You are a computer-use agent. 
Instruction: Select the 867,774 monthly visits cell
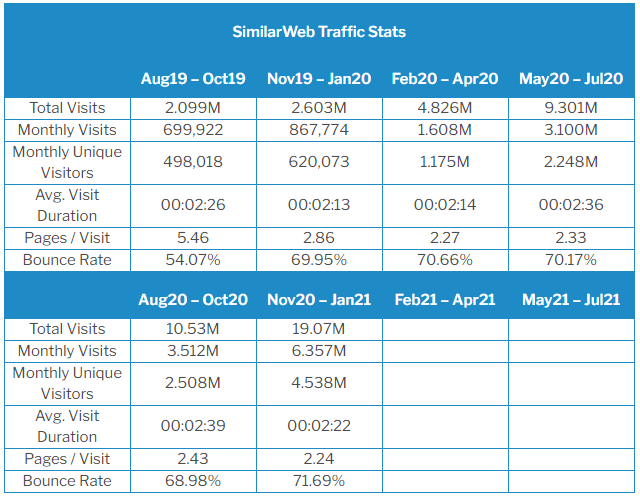[320, 130]
